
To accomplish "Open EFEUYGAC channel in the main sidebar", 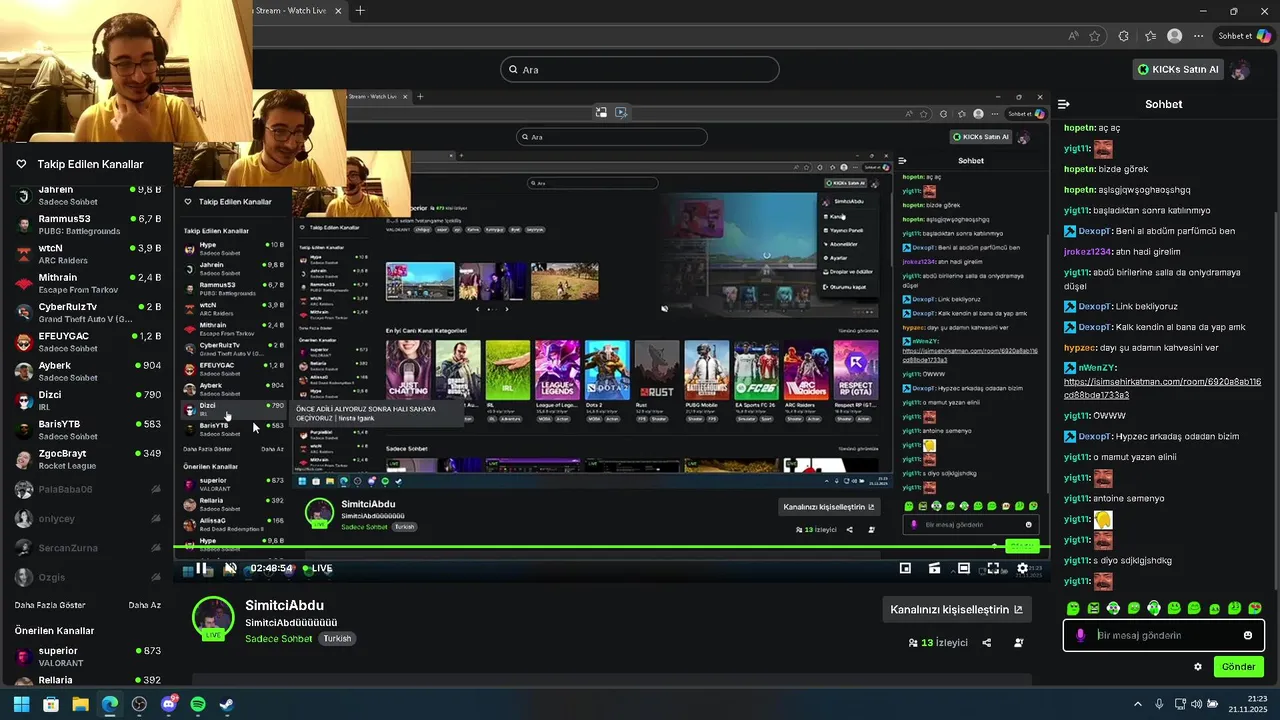I will [88, 342].
